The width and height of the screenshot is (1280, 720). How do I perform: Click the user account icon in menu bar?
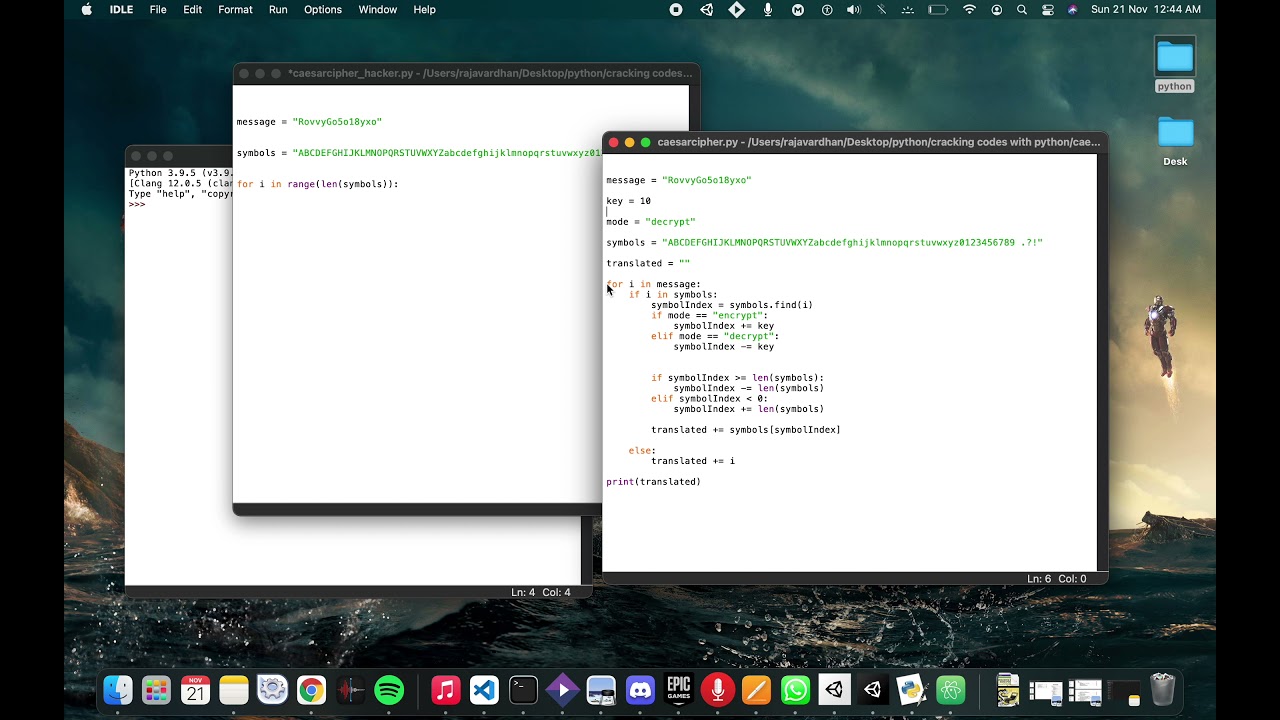[x=996, y=9]
